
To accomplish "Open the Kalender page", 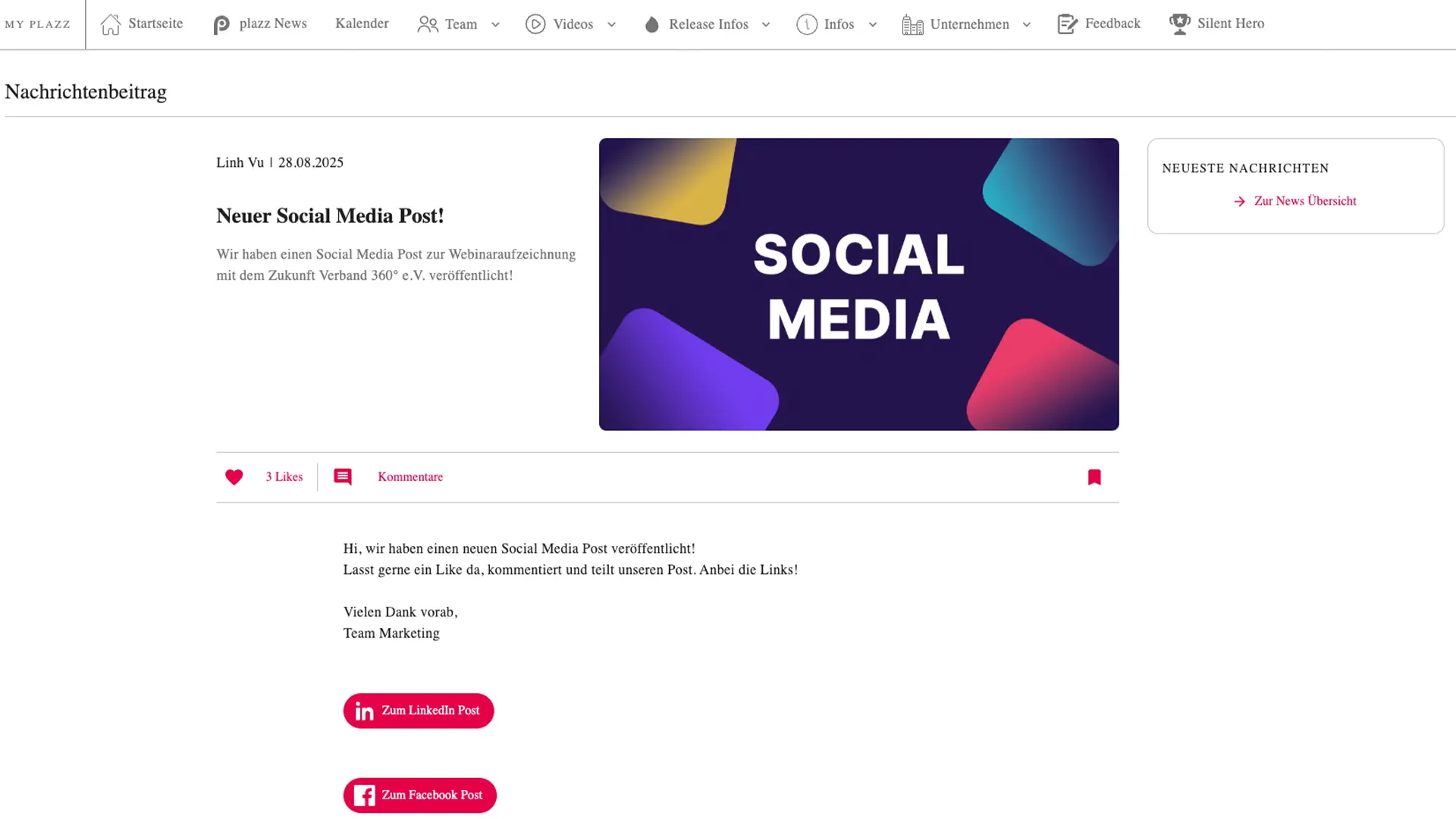I will tap(362, 24).
